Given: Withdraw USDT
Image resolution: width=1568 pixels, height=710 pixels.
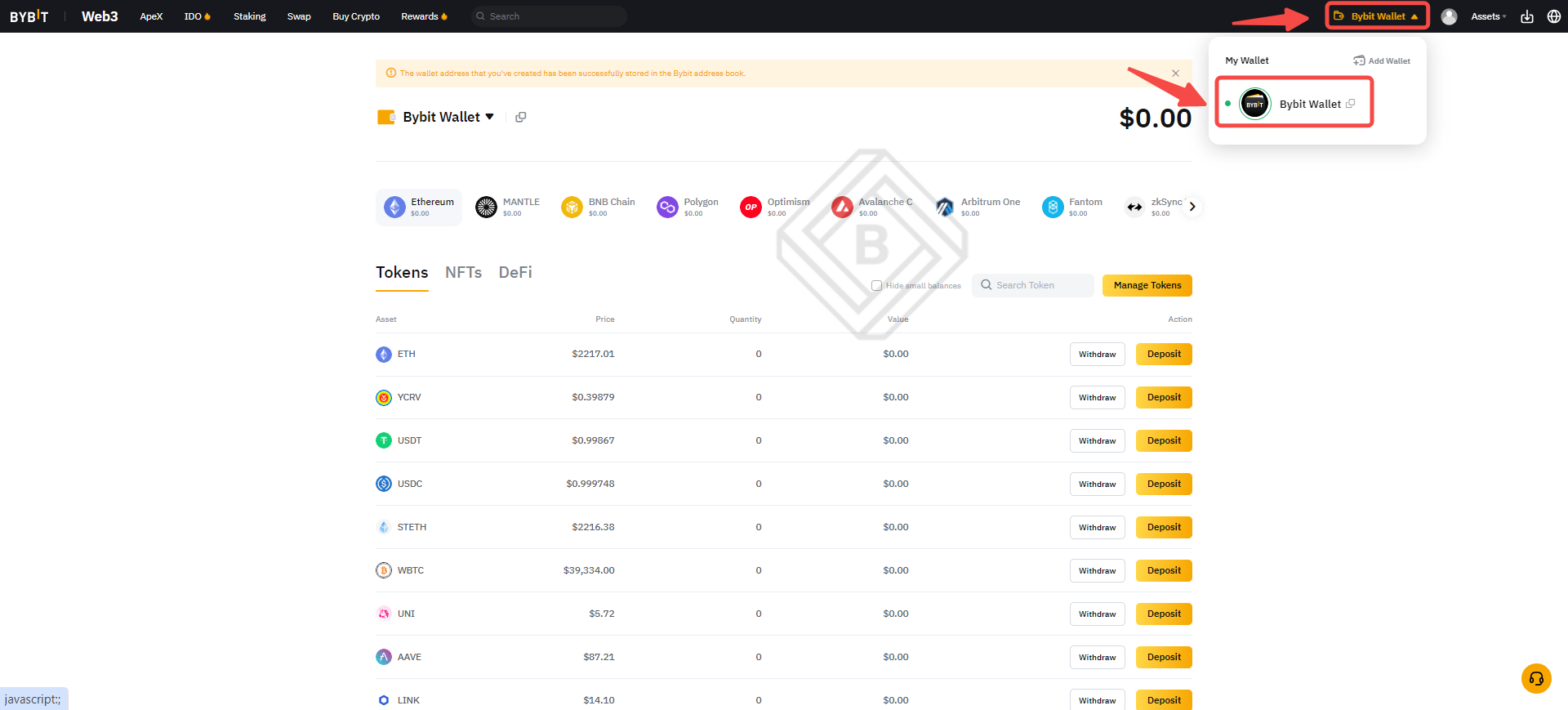Looking at the screenshot, I should [1097, 441].
